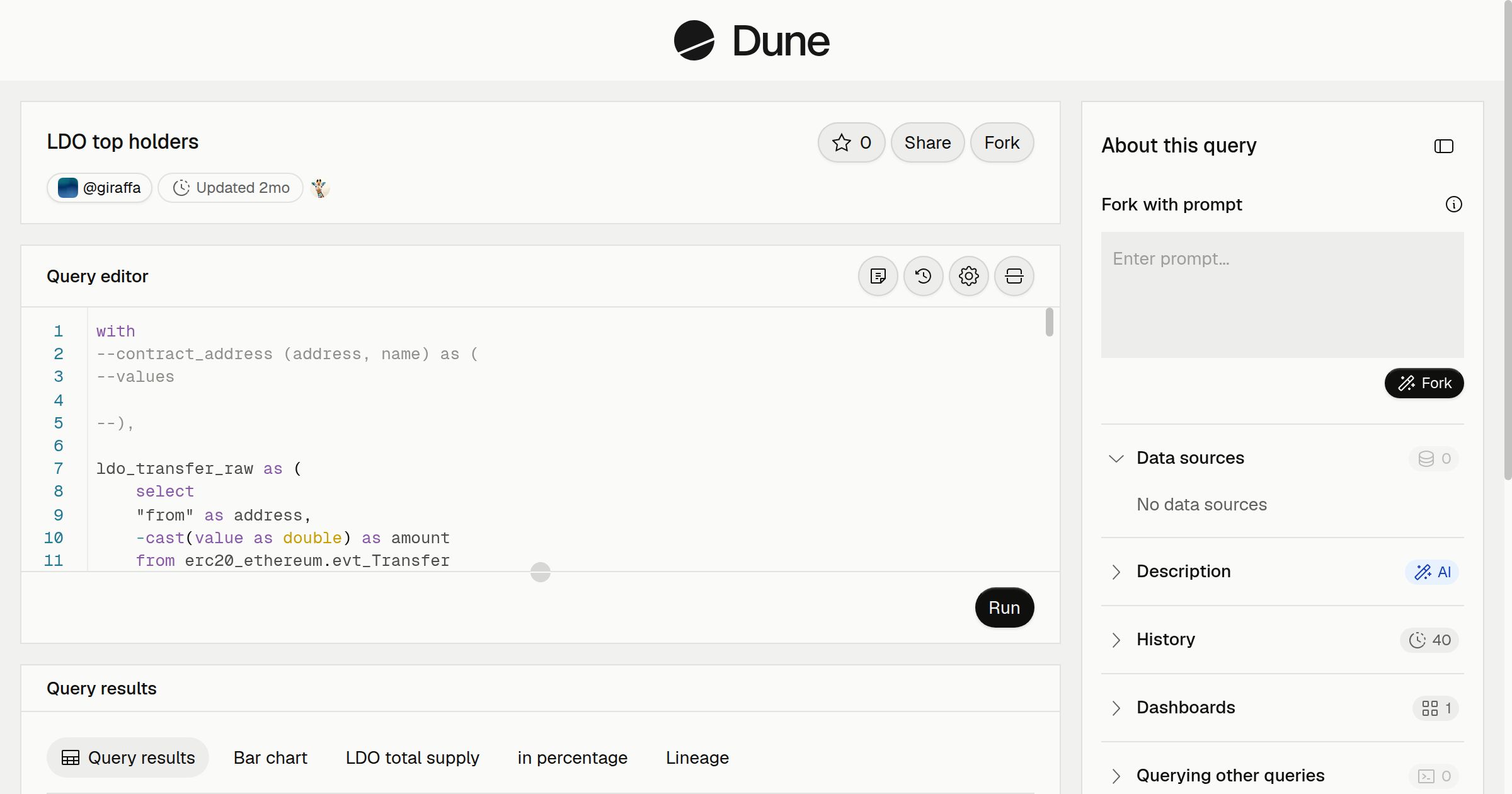Click the query editor vertical scrollbar
This screenshot has height=794, width=1512.
tap(1049, 322)
